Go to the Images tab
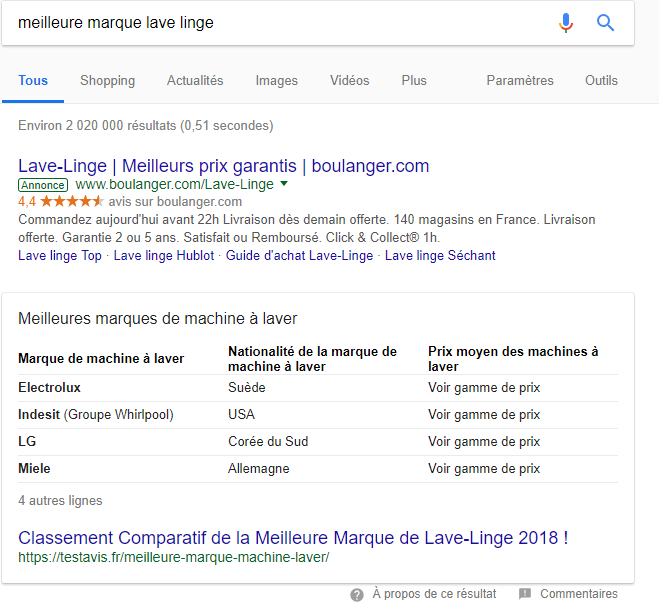The width and height of the screenshot is (659, 607). [277, 80]
